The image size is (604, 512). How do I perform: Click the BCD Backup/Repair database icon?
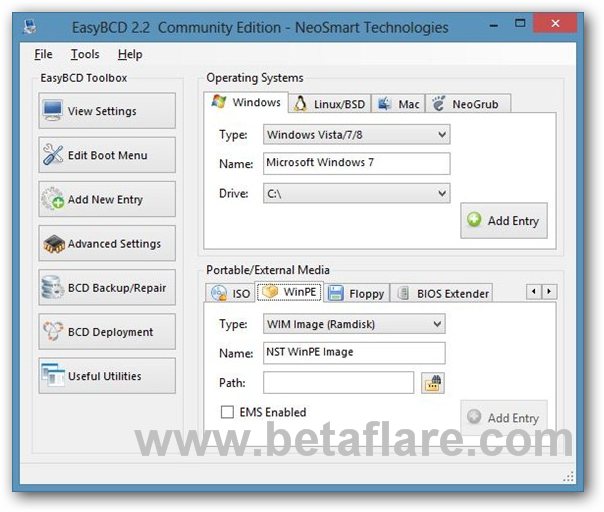coord(53,288)
